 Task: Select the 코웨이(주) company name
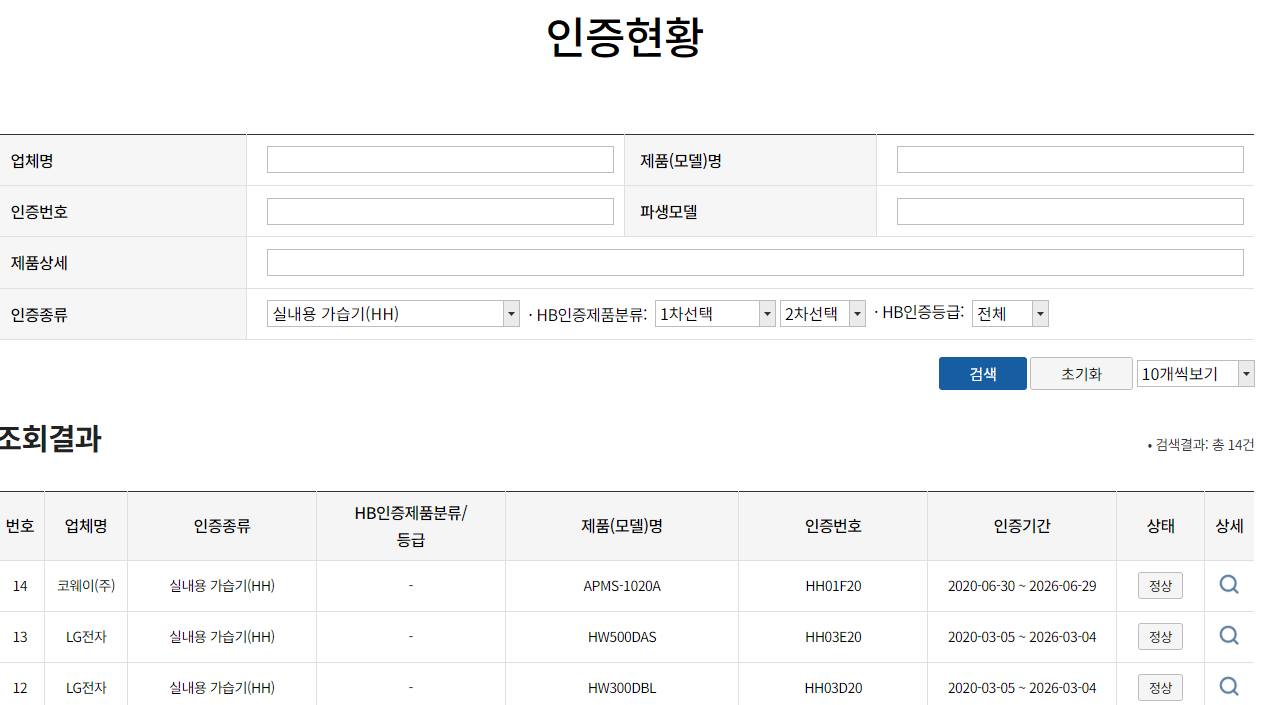click(x=85, y=584)
